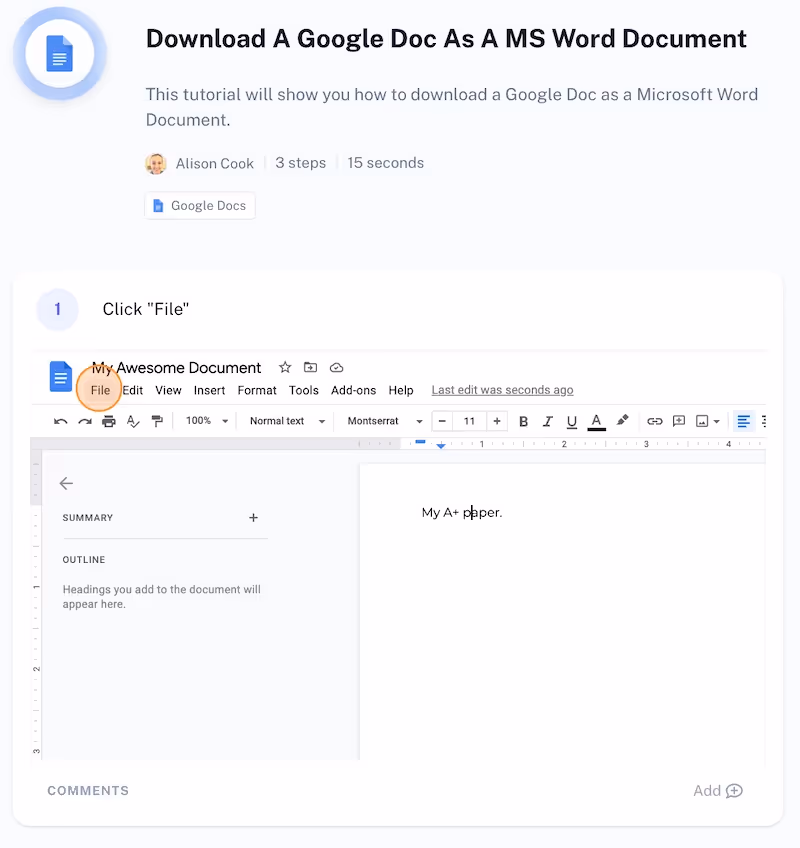The image size is (800, 848).
Task: Click the Print icon in toolbar
Action: point(109,421)
